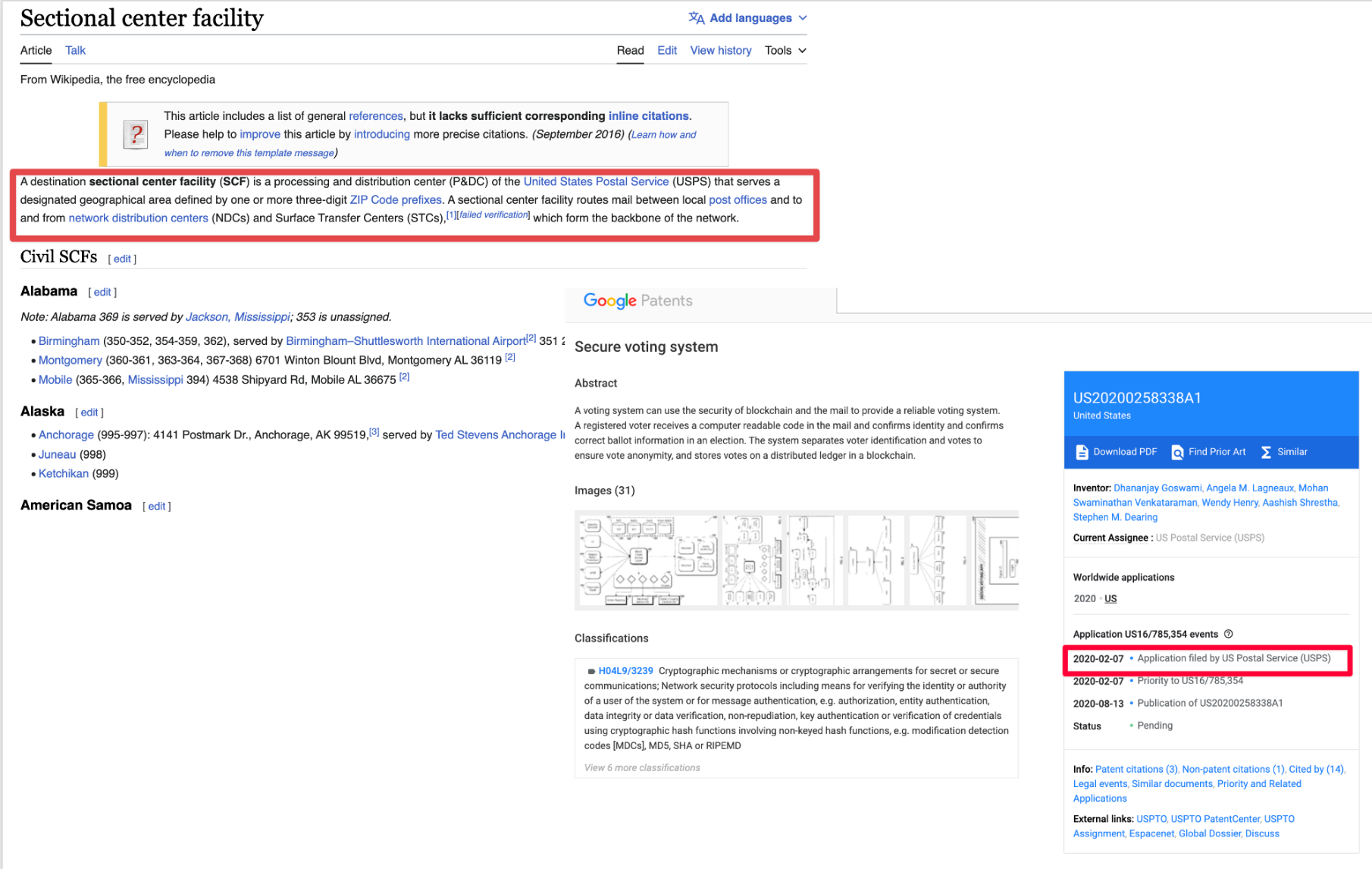Open the Birmingham link
The width and height of the screenshot is (1372, 869).
tap(69, 341)
